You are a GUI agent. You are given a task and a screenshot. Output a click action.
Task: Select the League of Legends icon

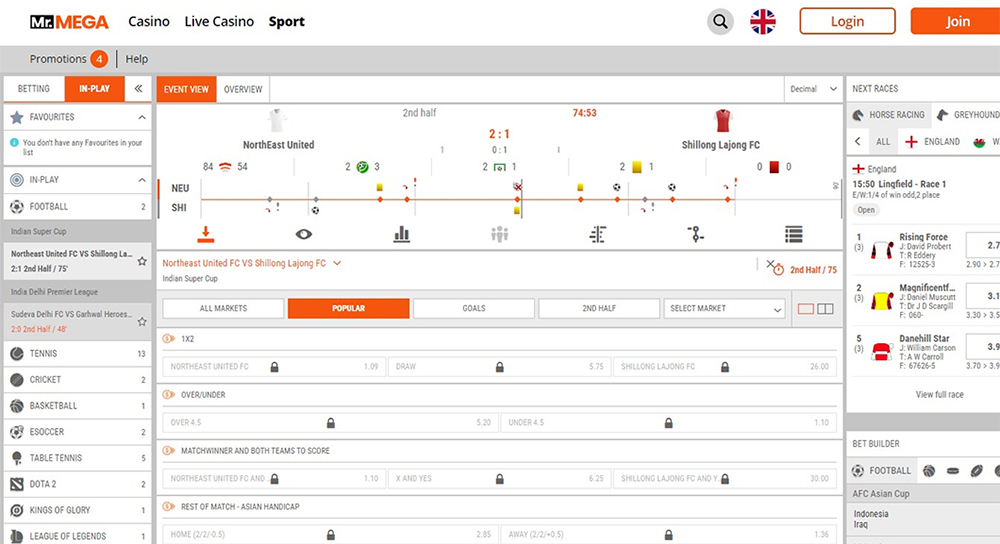point(17,536)
